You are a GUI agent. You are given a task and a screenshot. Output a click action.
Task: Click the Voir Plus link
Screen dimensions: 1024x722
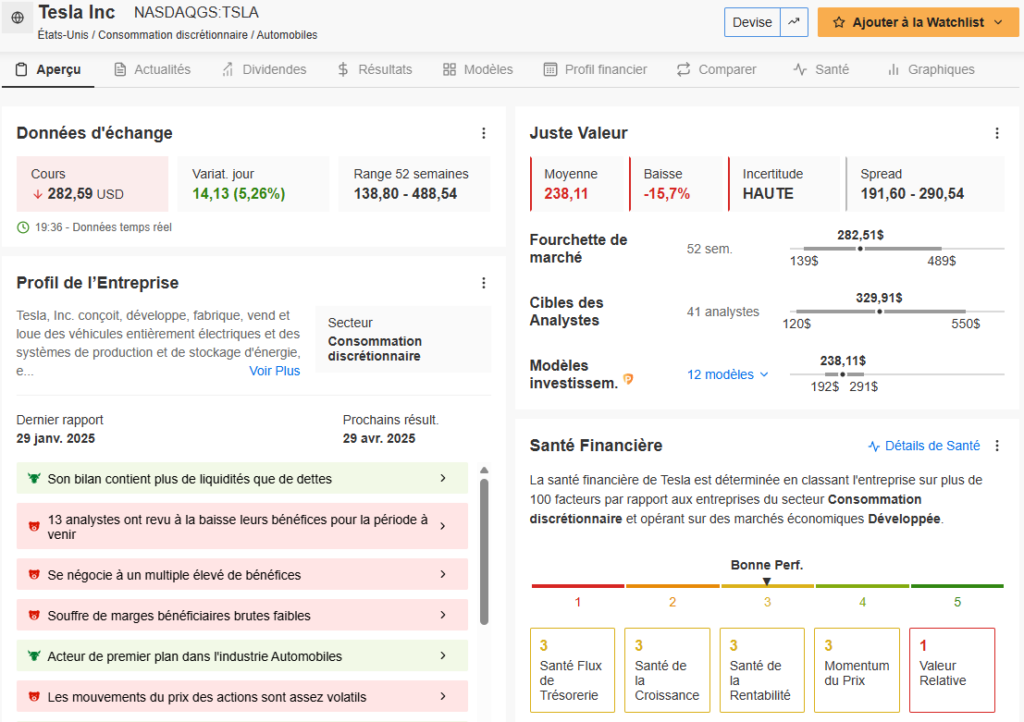click(x=274, y=371)
